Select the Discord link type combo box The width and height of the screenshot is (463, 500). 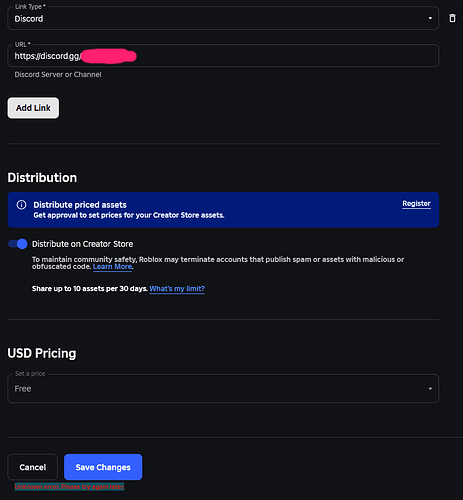pyautogui.click(x=223, y=18)
